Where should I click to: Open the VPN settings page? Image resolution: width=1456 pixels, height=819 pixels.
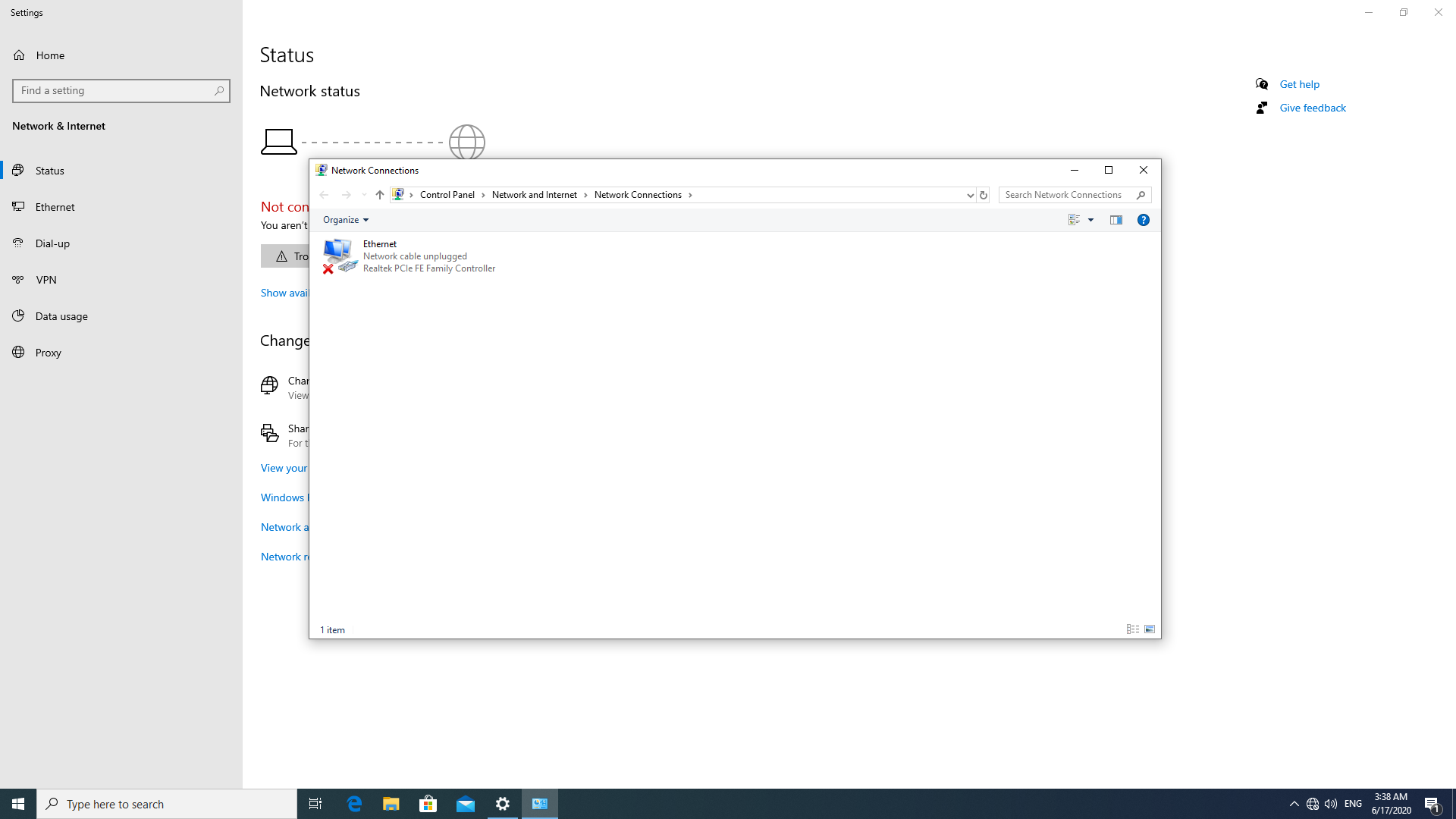coord(121,280)
